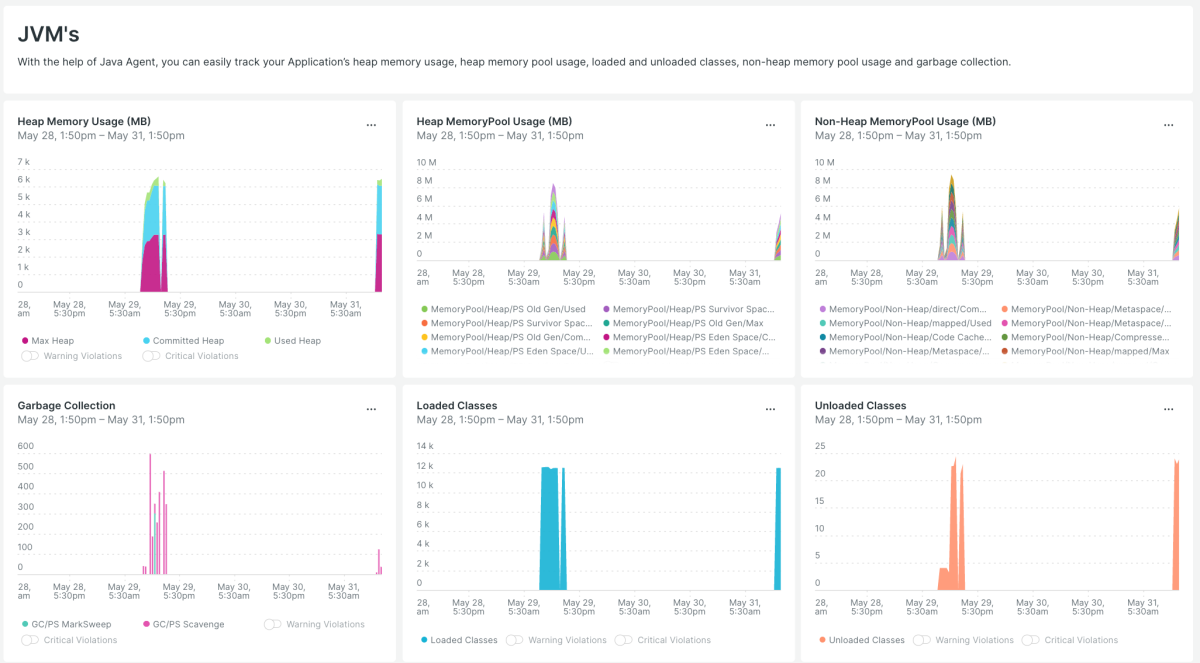Viewport: 1200px width, 663px height.
Task: Click the Max Heap legend dot
Action: 25,341
